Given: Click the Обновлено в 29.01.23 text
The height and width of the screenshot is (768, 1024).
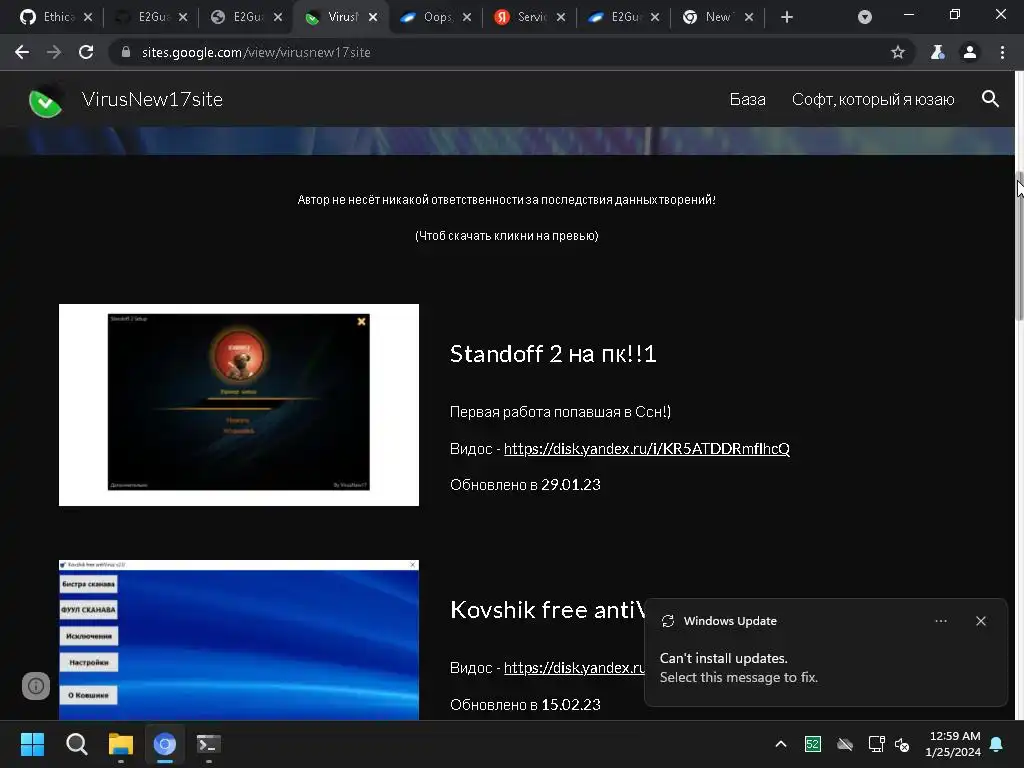Looking at the screenshot, I should pos(525,485).
